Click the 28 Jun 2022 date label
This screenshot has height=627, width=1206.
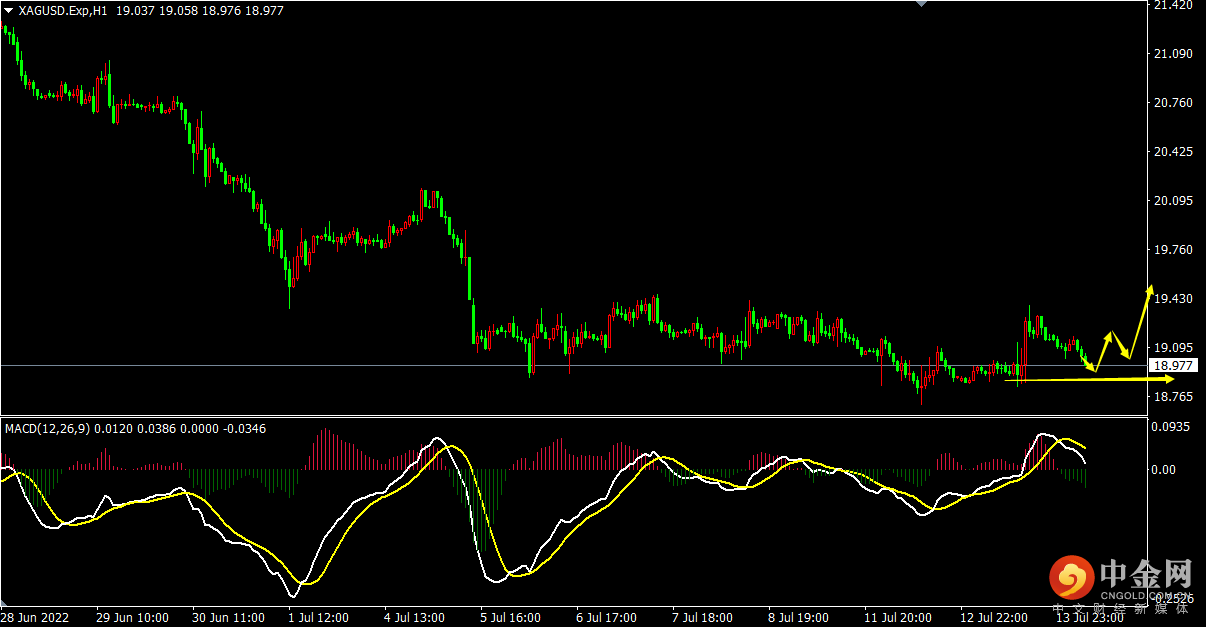pyautogui.click(x=34, y=617)
